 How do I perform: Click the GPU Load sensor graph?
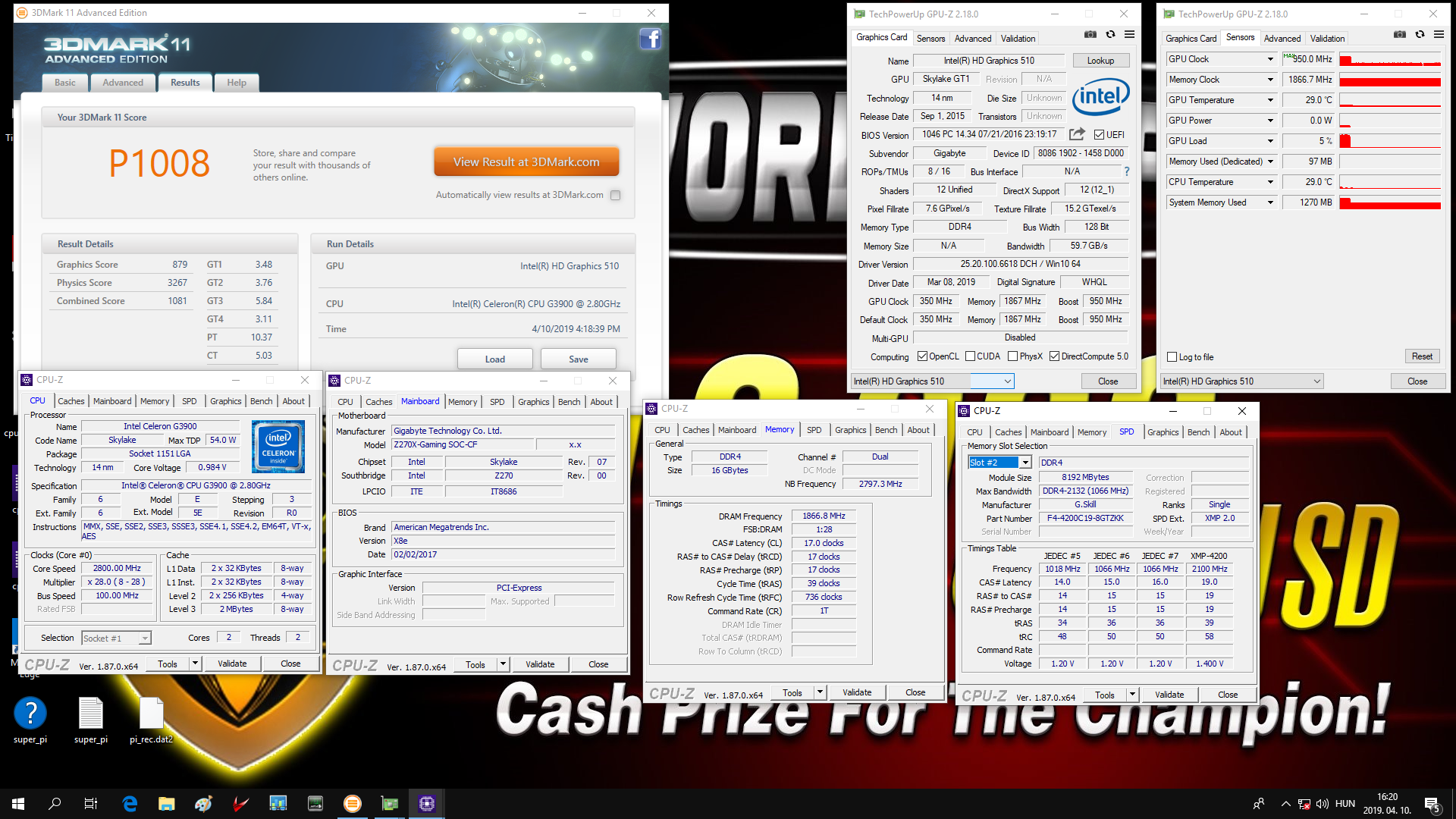1389,141
